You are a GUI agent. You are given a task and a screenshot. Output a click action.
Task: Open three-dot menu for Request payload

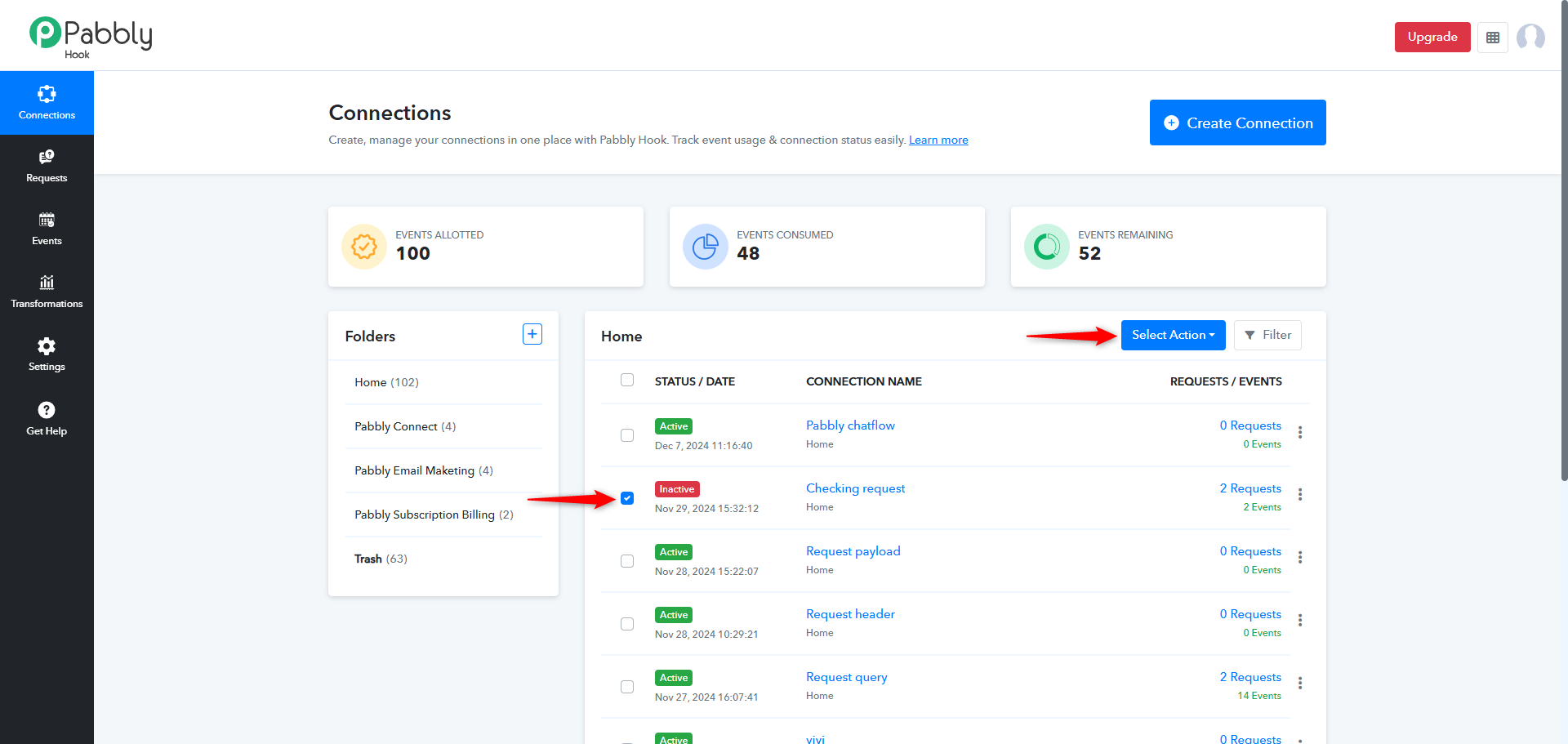click(1300, 558)
